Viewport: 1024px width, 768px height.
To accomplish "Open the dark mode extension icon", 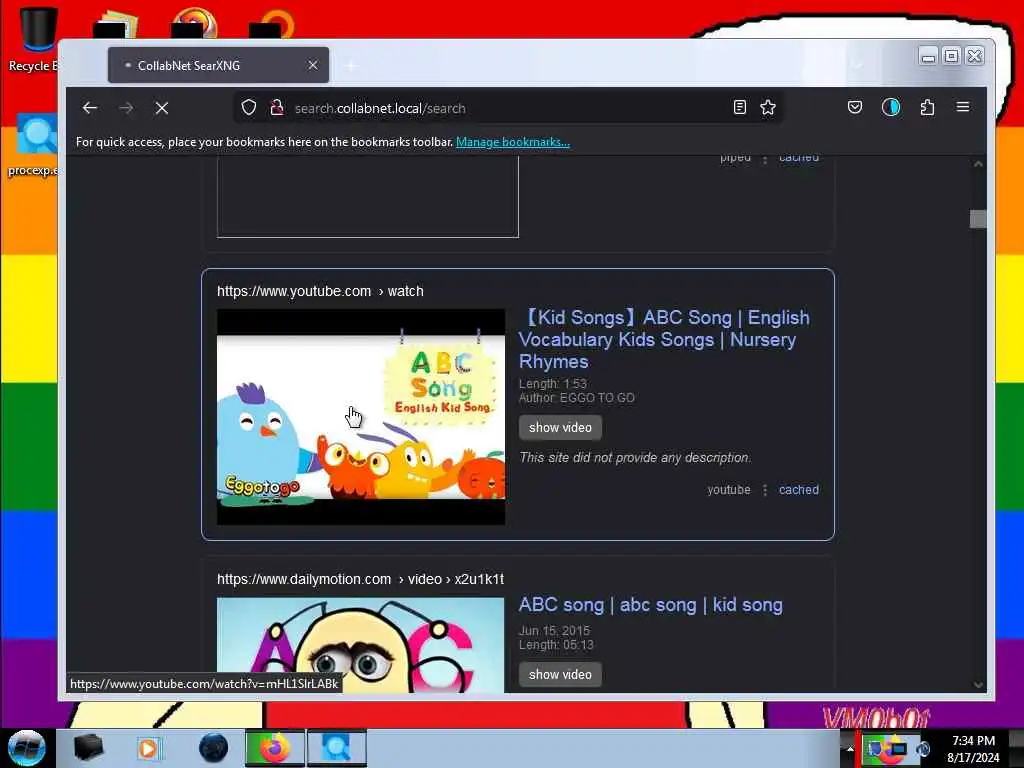I will pos(891,107).
